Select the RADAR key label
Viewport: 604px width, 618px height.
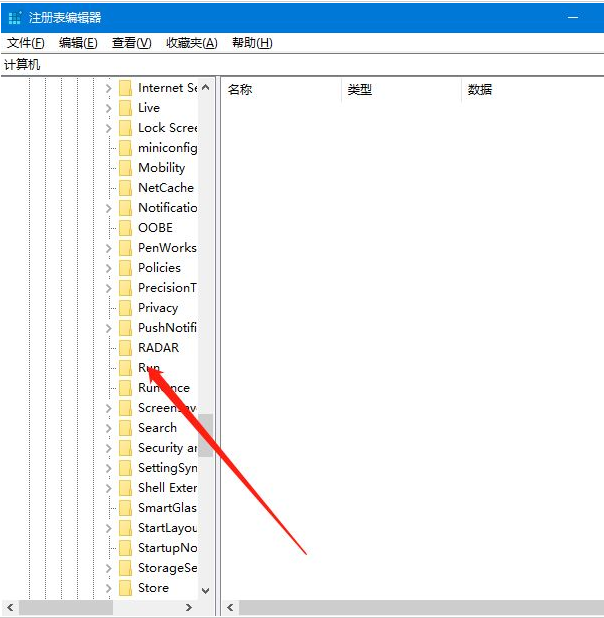click(158, 348)
